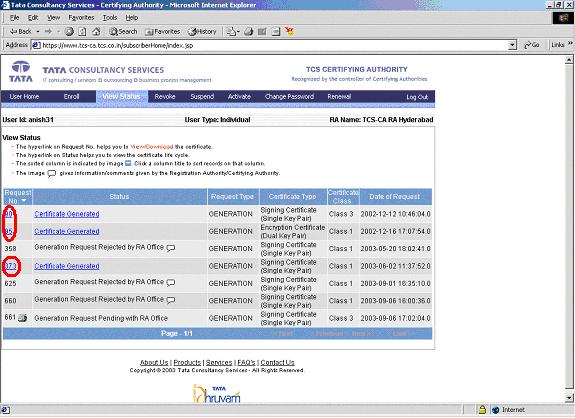Sort by Certificate Type column header
The image size is (575, 418).
(x=292, y=197)
